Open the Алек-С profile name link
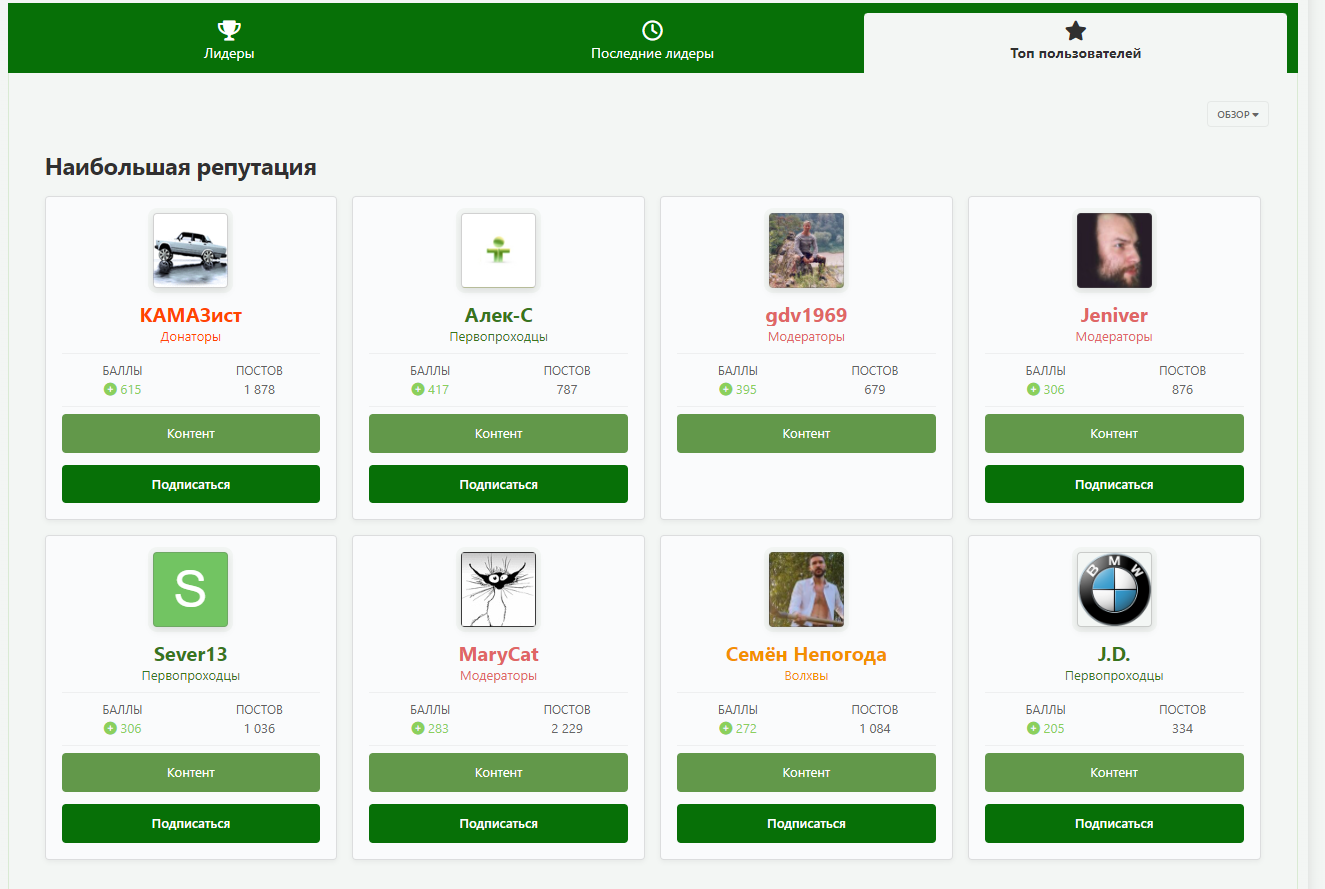The height and width of the screenshot is (889, 1325). [498, 316]
